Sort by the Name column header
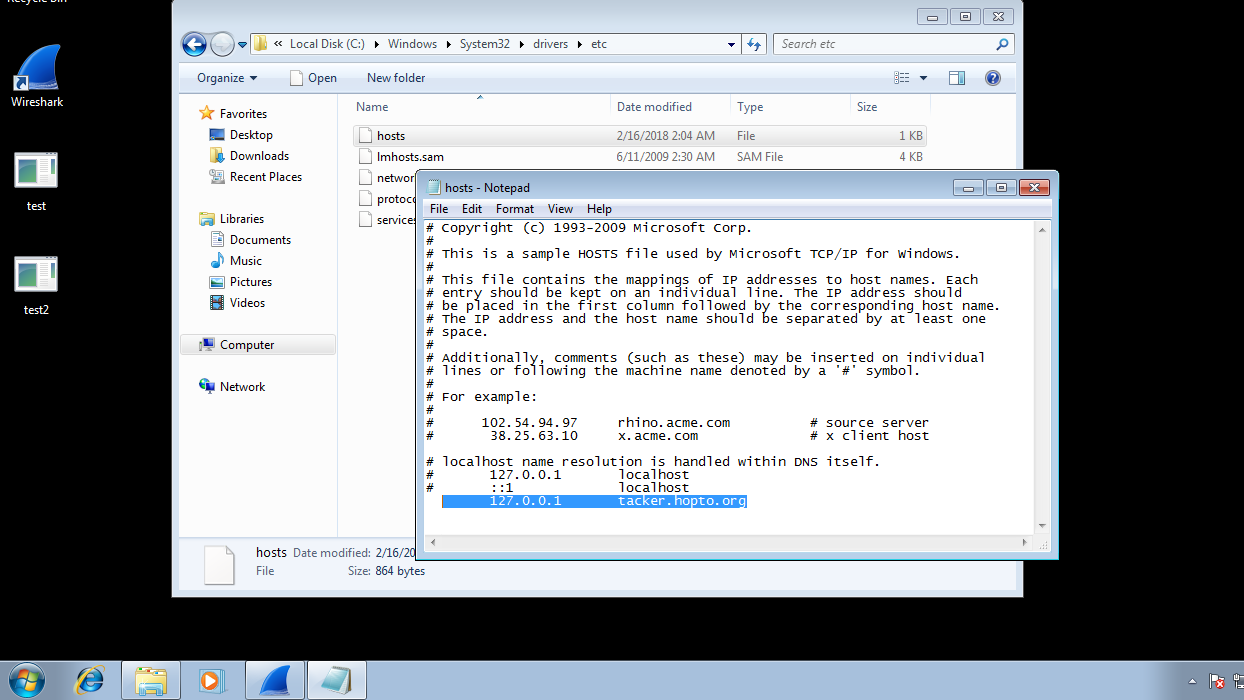Screen dimensions: 1244x700 [480, 107]
